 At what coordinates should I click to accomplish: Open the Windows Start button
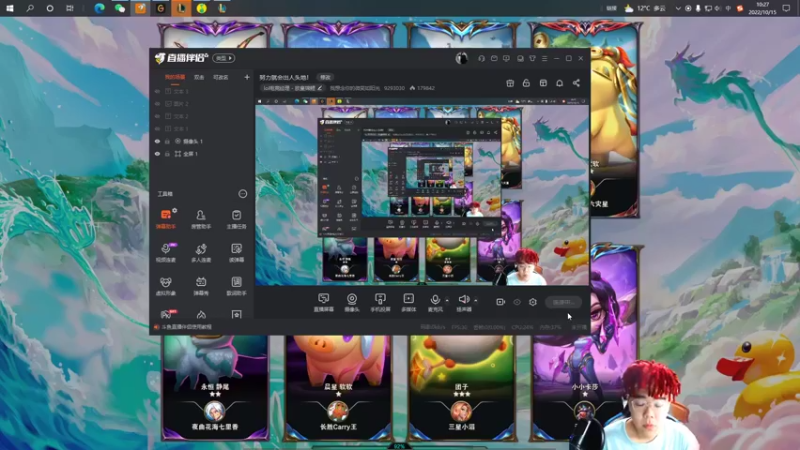pos(10,8)
